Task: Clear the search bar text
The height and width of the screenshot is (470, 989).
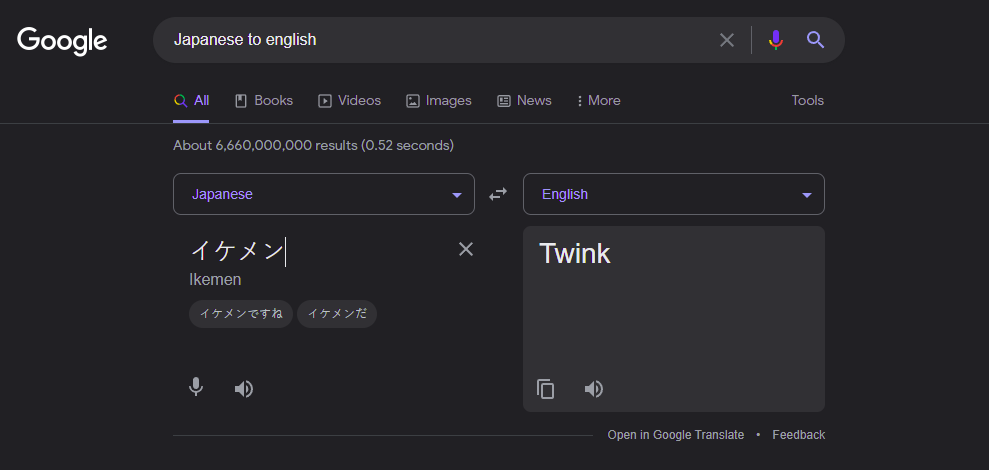Action: [727, 40]
